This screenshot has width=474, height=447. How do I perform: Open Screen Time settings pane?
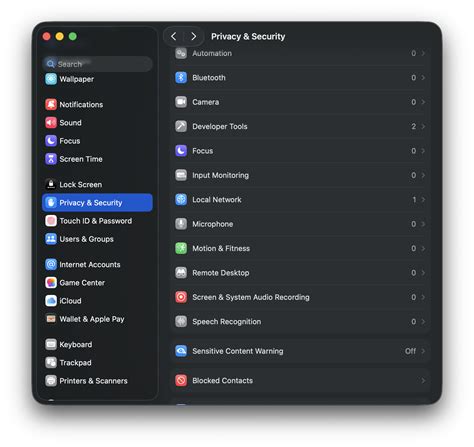pyautogui.click(x=97, y=159)
